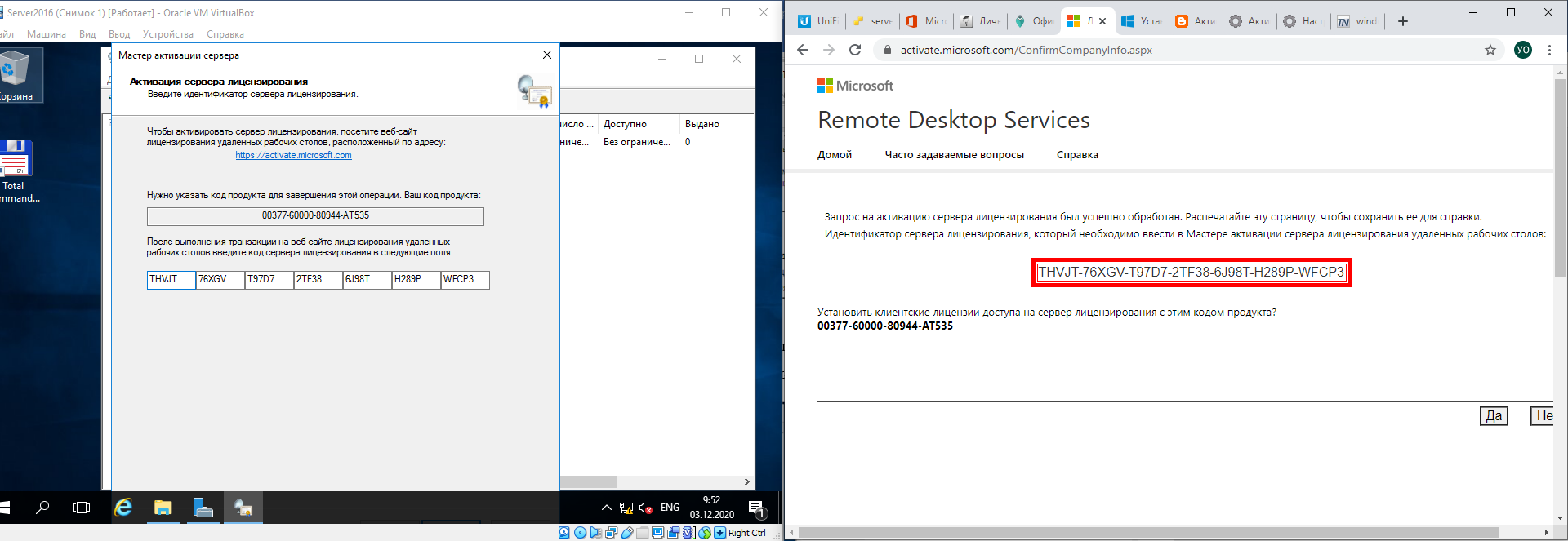Click the browser address bar URL
Image resolution: width=1568 pixels, height=541 pixels.
coord(1026,50)
